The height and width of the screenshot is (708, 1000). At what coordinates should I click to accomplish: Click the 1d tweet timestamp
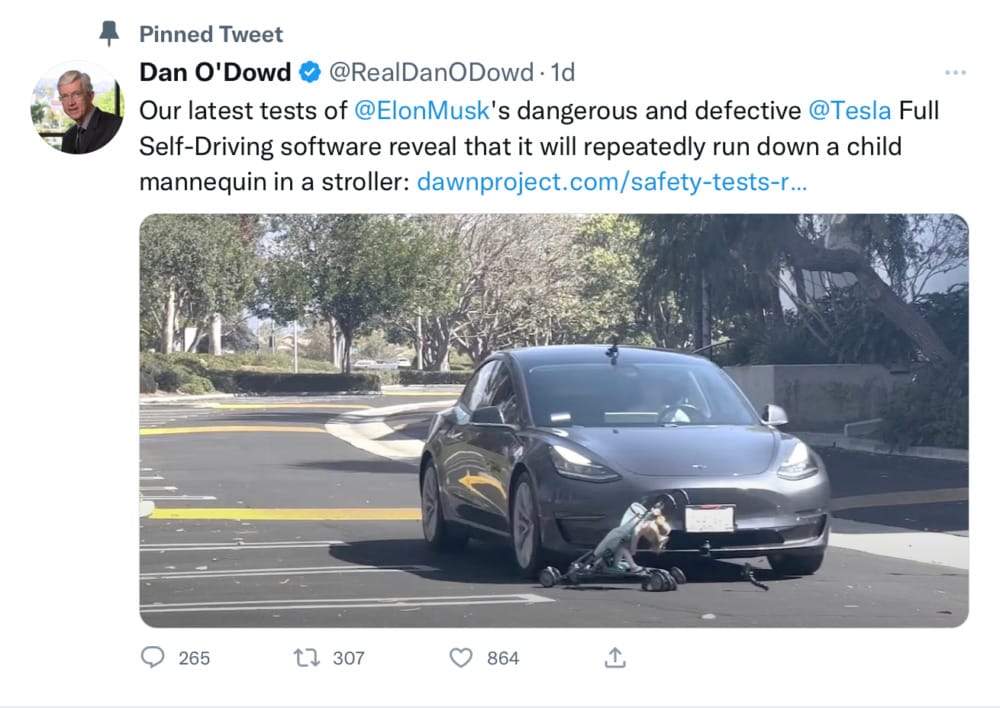[x=563, y=72]
